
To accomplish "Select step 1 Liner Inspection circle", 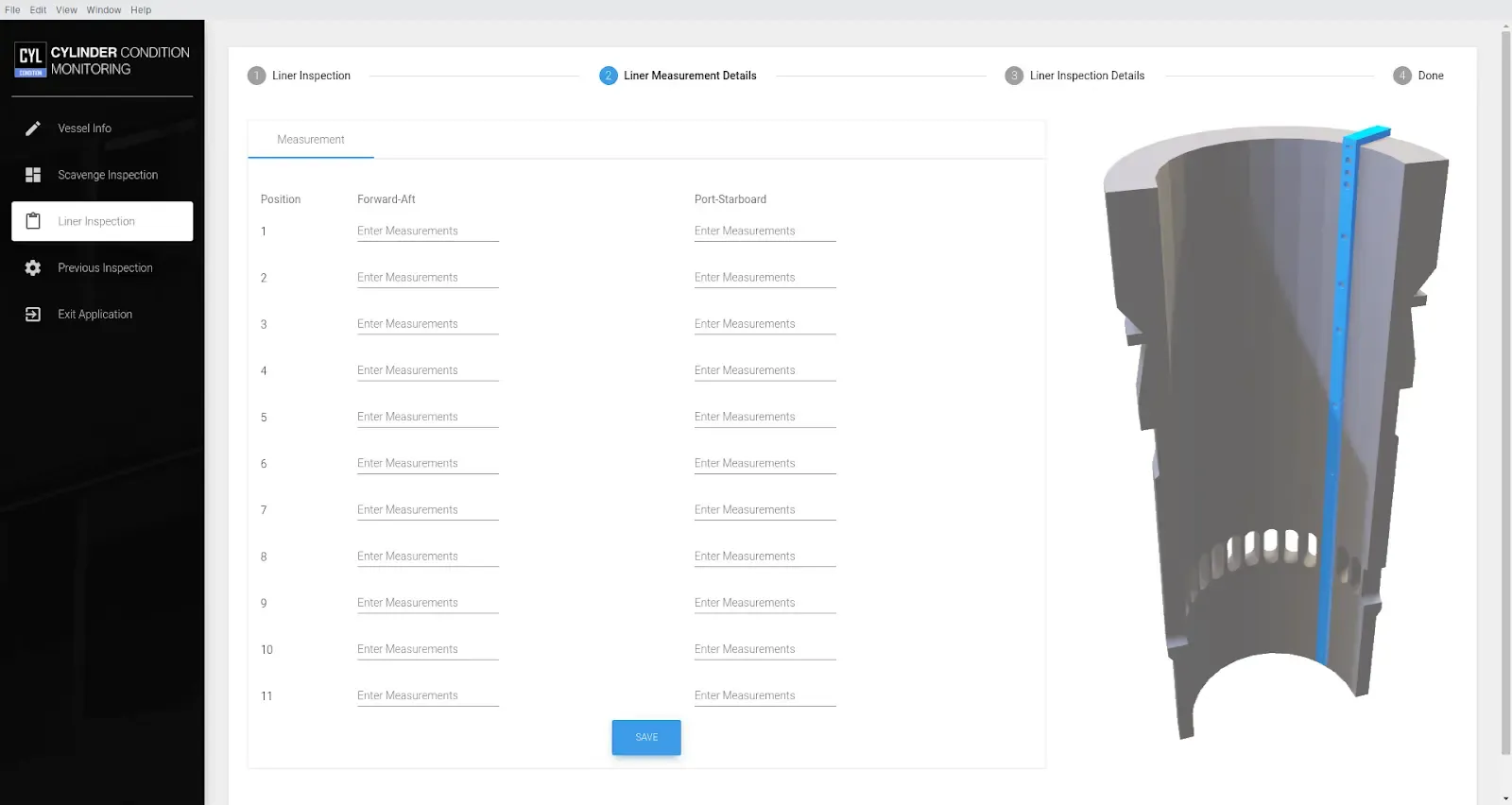I will 256,76.
